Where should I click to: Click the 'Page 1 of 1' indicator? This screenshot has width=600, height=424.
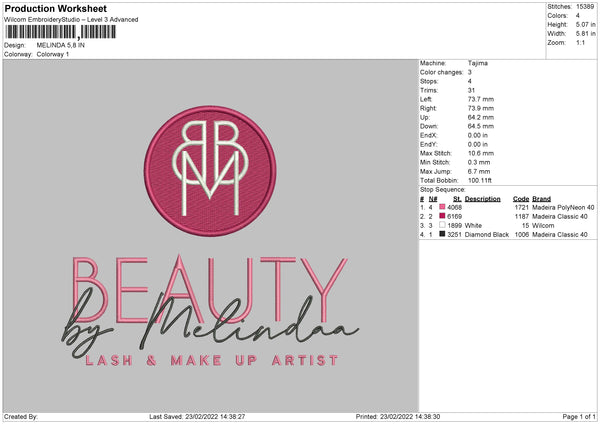coord(579,416)
